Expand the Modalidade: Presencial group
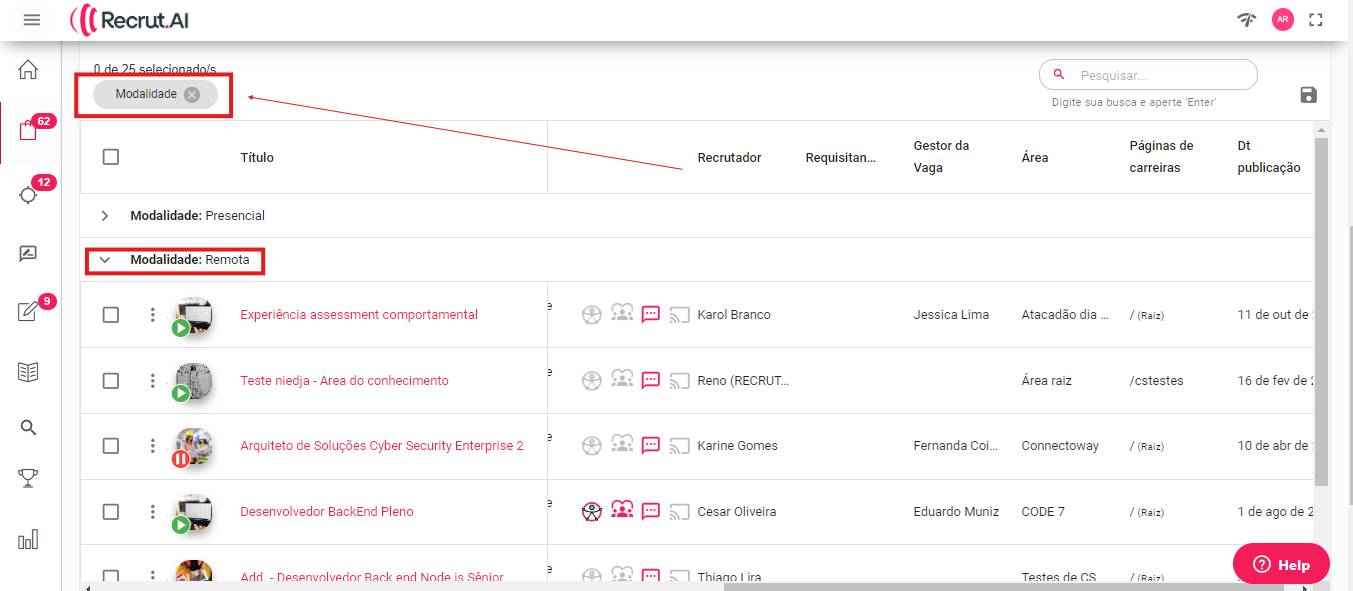1353x591 pixels. point(105,216)
